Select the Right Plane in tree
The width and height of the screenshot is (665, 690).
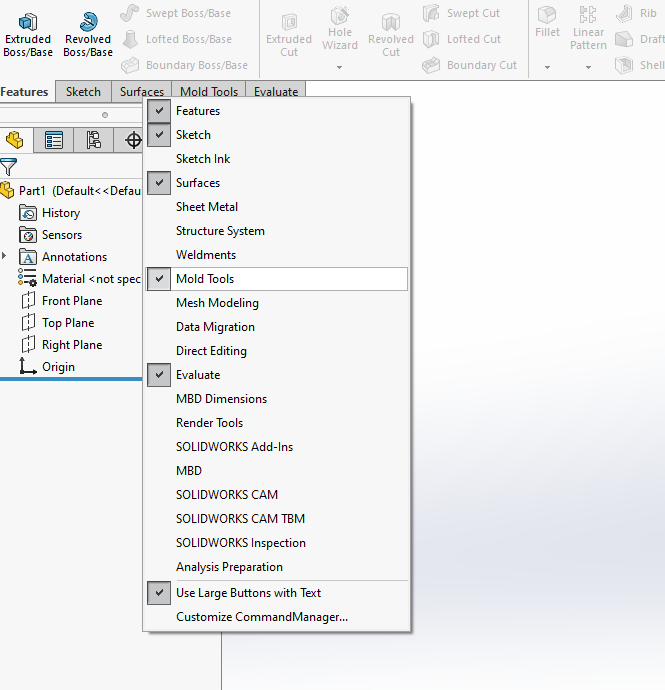62,345
